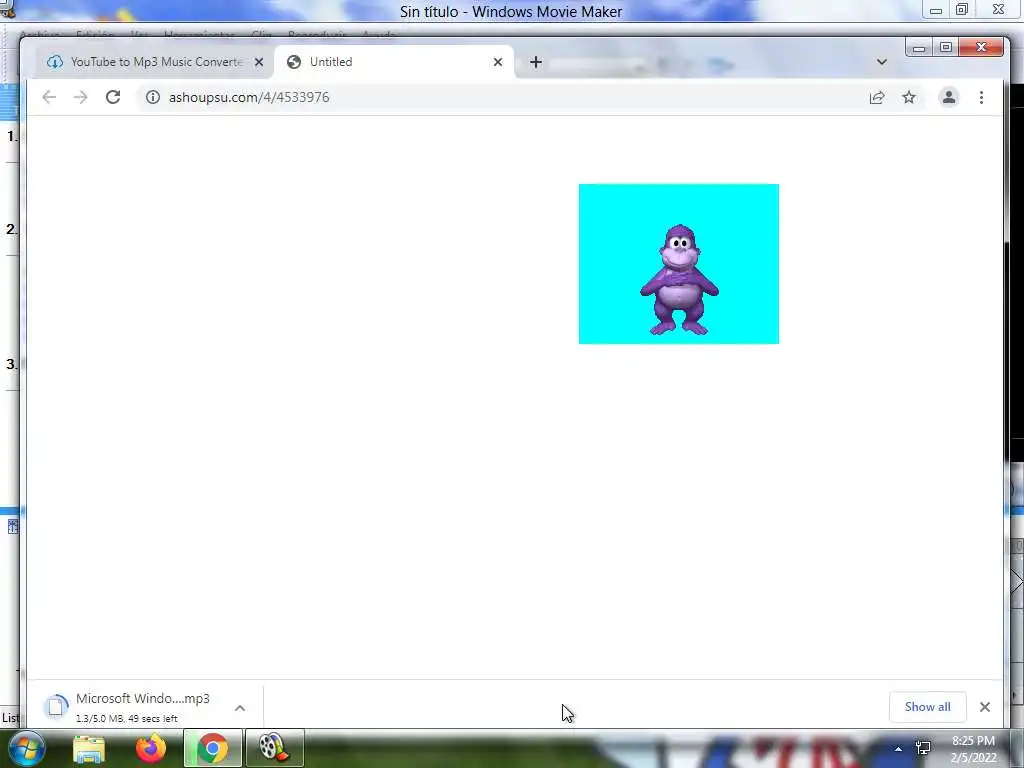The image size is (1024, 768).
Task: Minimize the Chrome window
Action: (x=920, y=47)
